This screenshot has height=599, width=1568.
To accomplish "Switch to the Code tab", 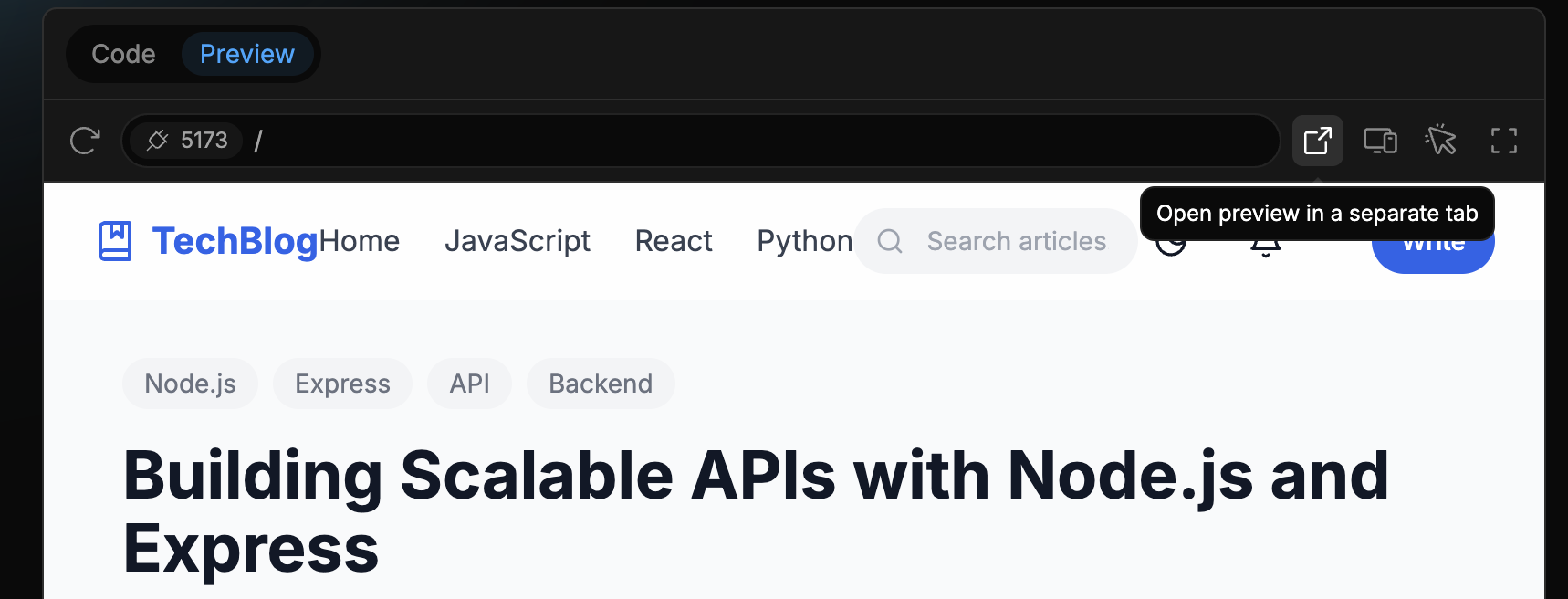I will click(123, 55).
